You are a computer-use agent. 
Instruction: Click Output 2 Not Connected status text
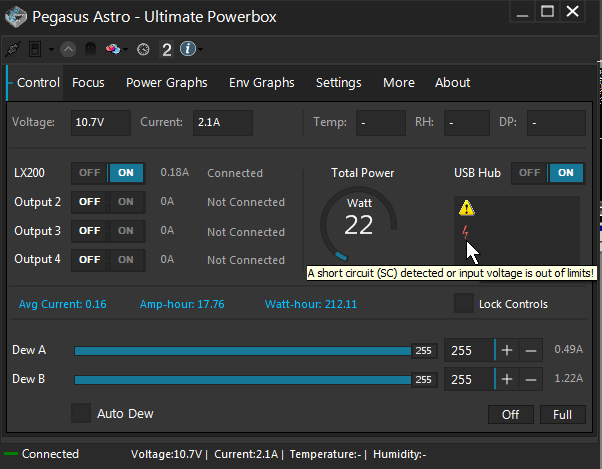[246, 202]
